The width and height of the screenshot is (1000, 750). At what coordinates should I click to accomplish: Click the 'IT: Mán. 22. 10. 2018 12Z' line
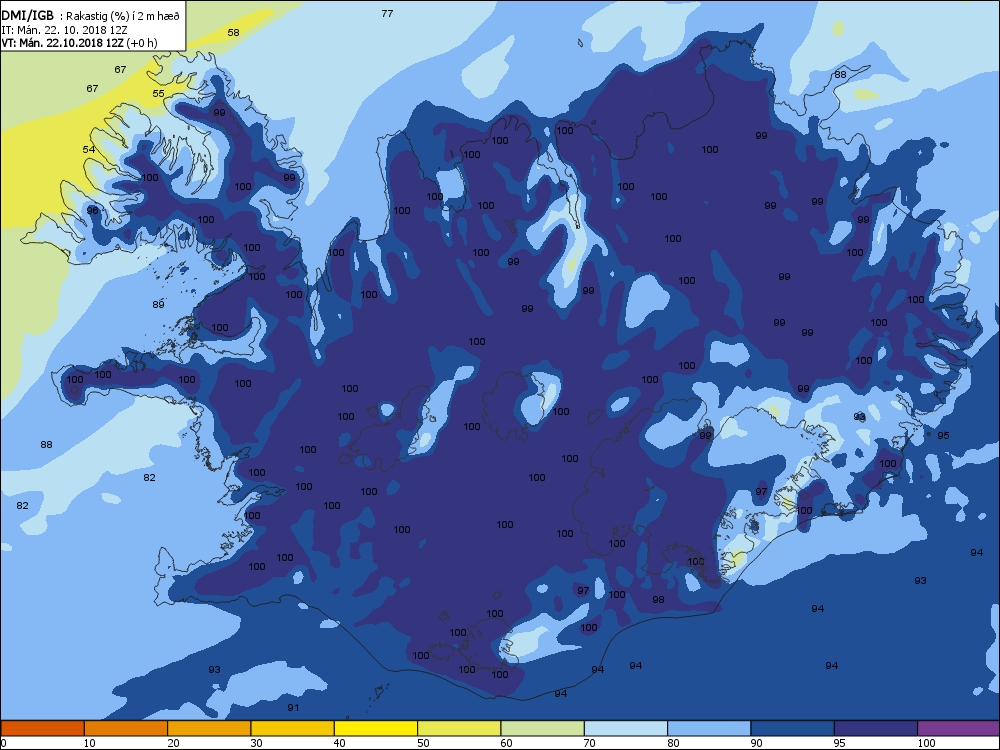click(x=64, y=29)
